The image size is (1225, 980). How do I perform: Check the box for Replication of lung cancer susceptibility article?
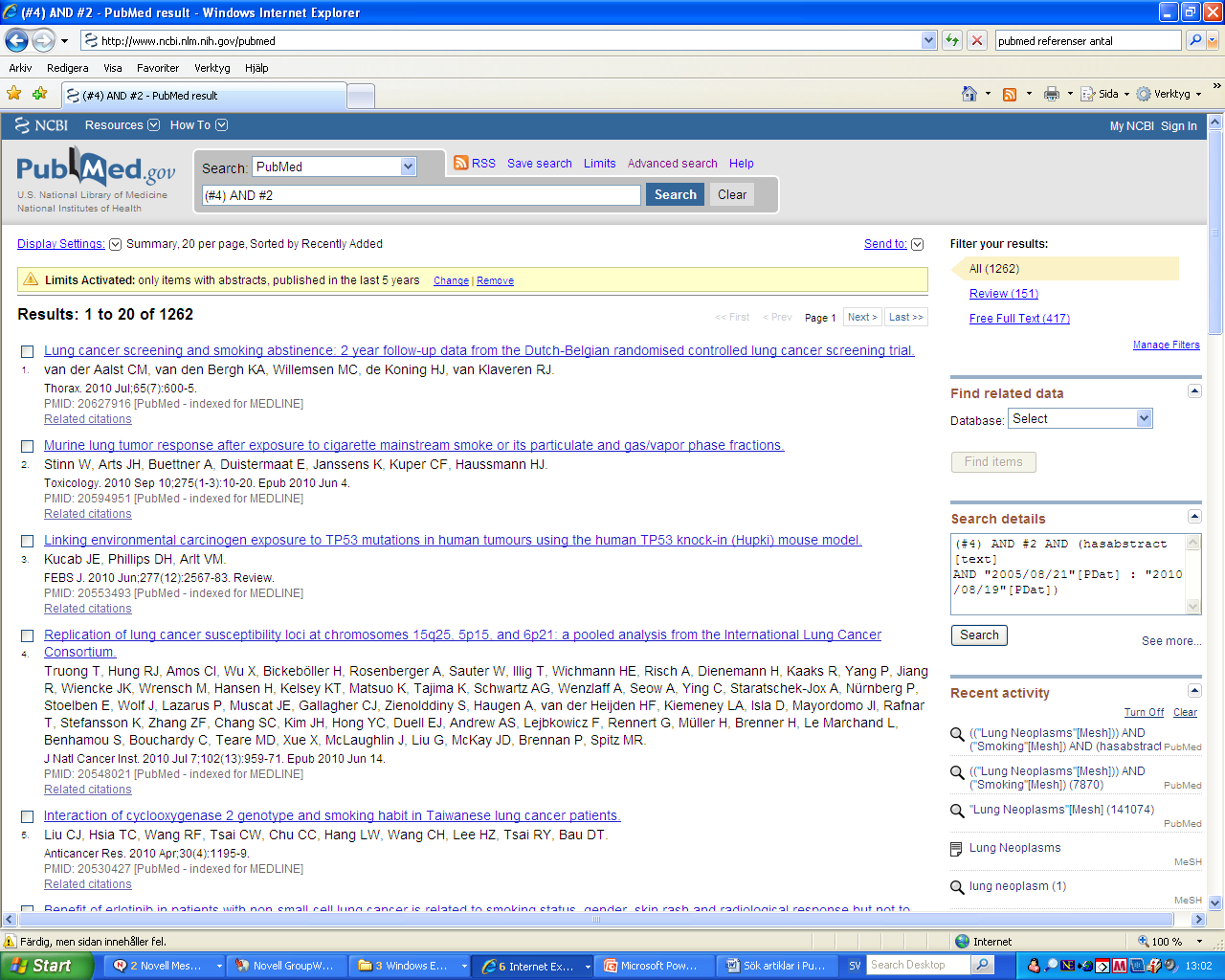pos(27,636)
